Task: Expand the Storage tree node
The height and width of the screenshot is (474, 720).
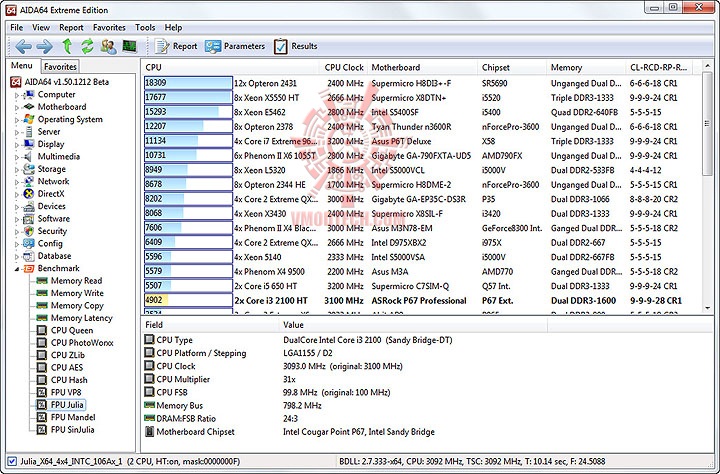Action: [17, 169]
